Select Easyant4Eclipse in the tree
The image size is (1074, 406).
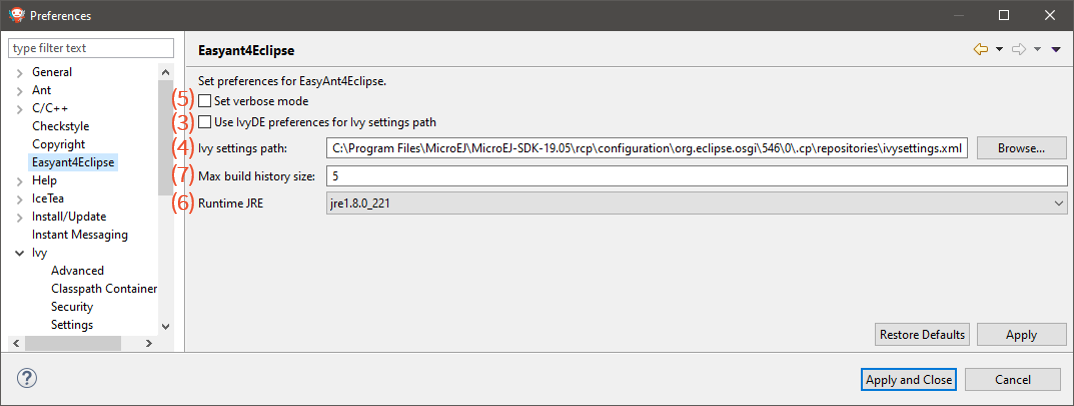[73, 162]
